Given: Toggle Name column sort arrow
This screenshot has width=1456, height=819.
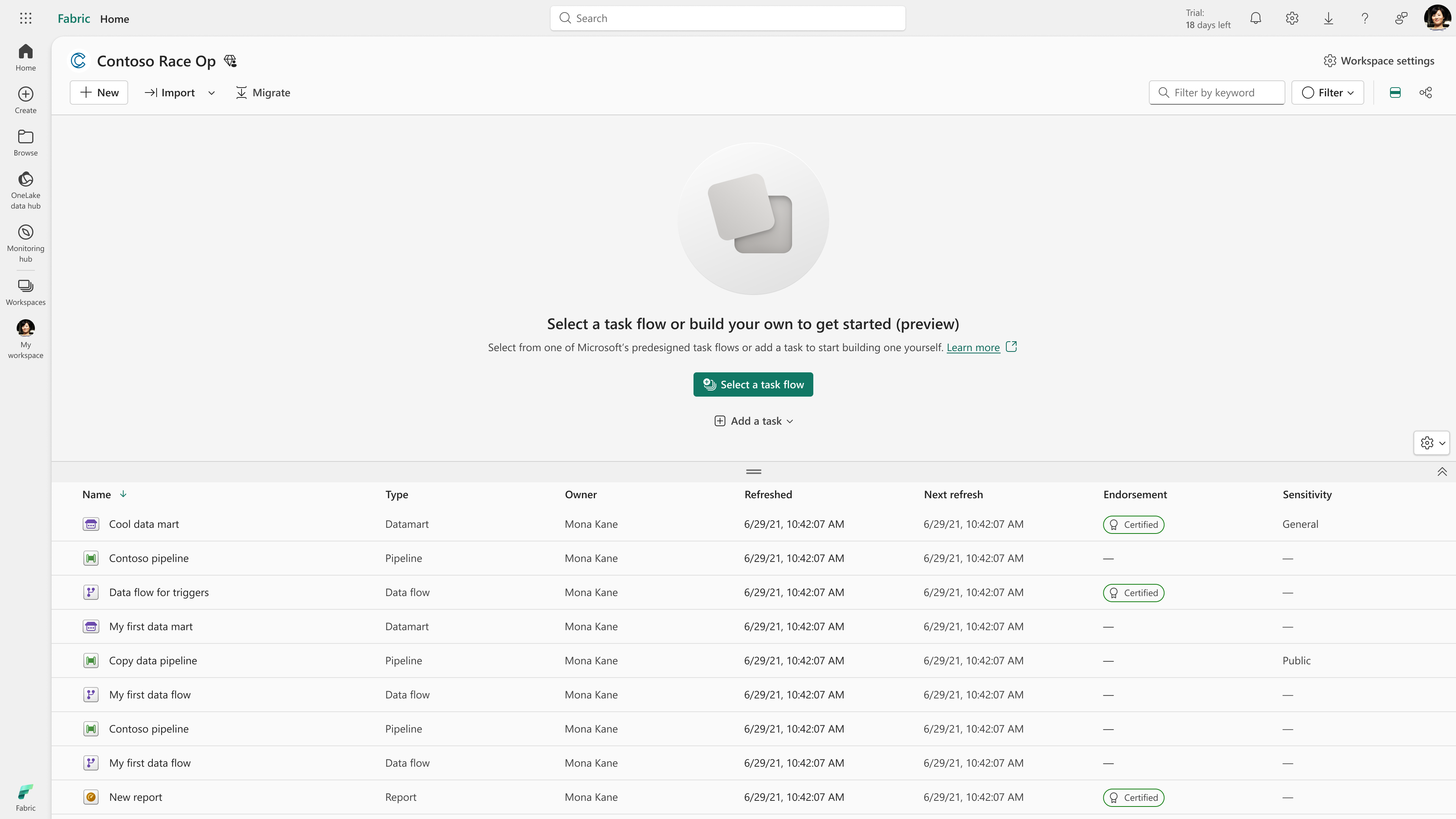Looking at the screenshot, I should tap(123, 494).
